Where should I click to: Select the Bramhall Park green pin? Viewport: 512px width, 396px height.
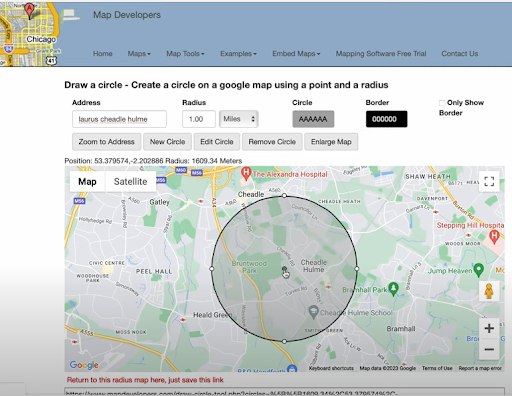click(394, 289)
